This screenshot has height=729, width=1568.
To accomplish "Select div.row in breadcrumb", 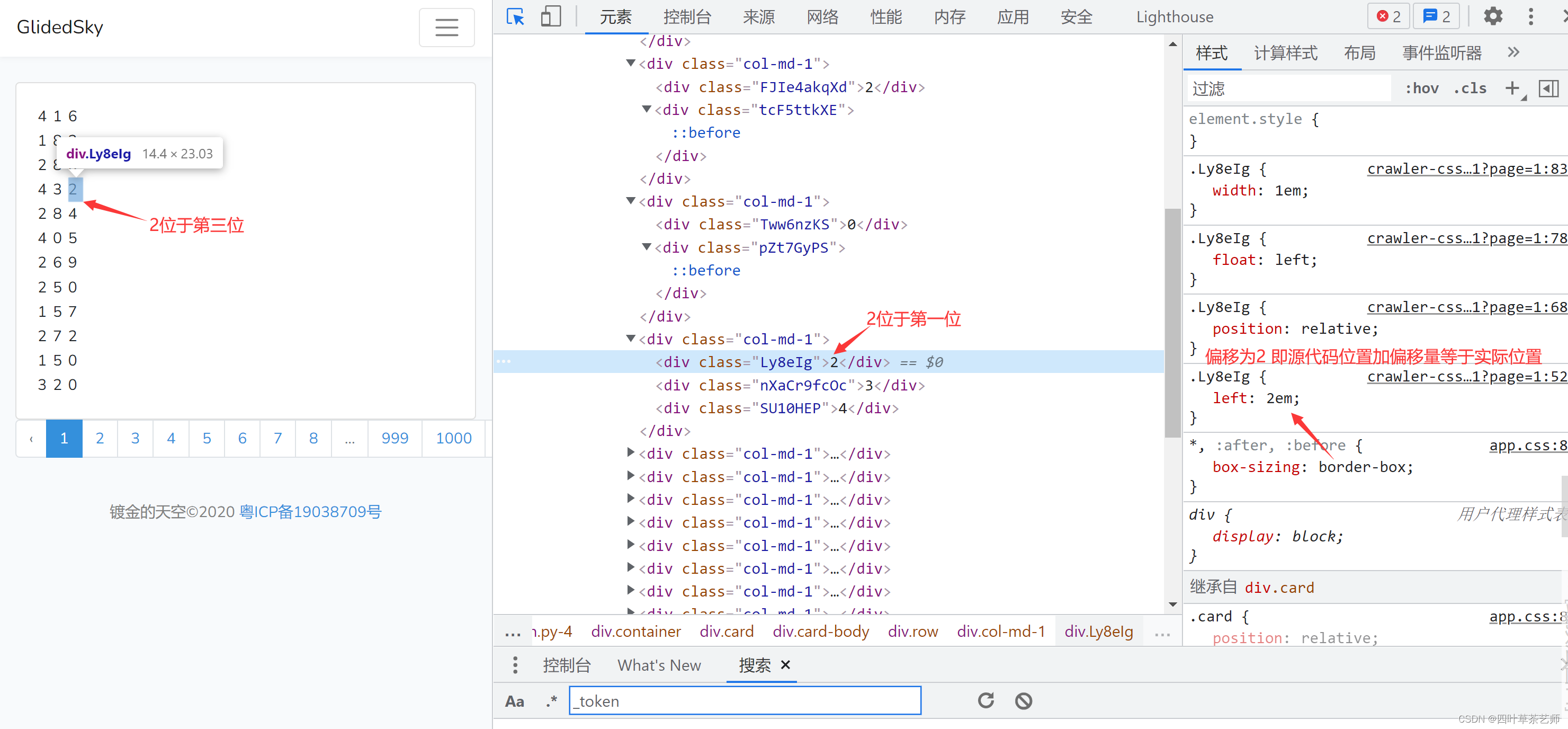I will pos(912,632).
